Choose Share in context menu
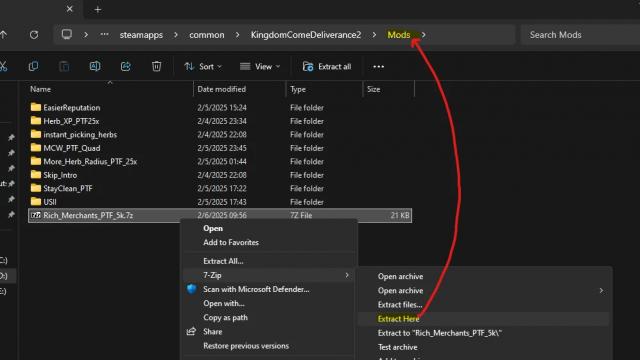The width and height of the screenshot is (640, 360). click(x=213, y=332)
